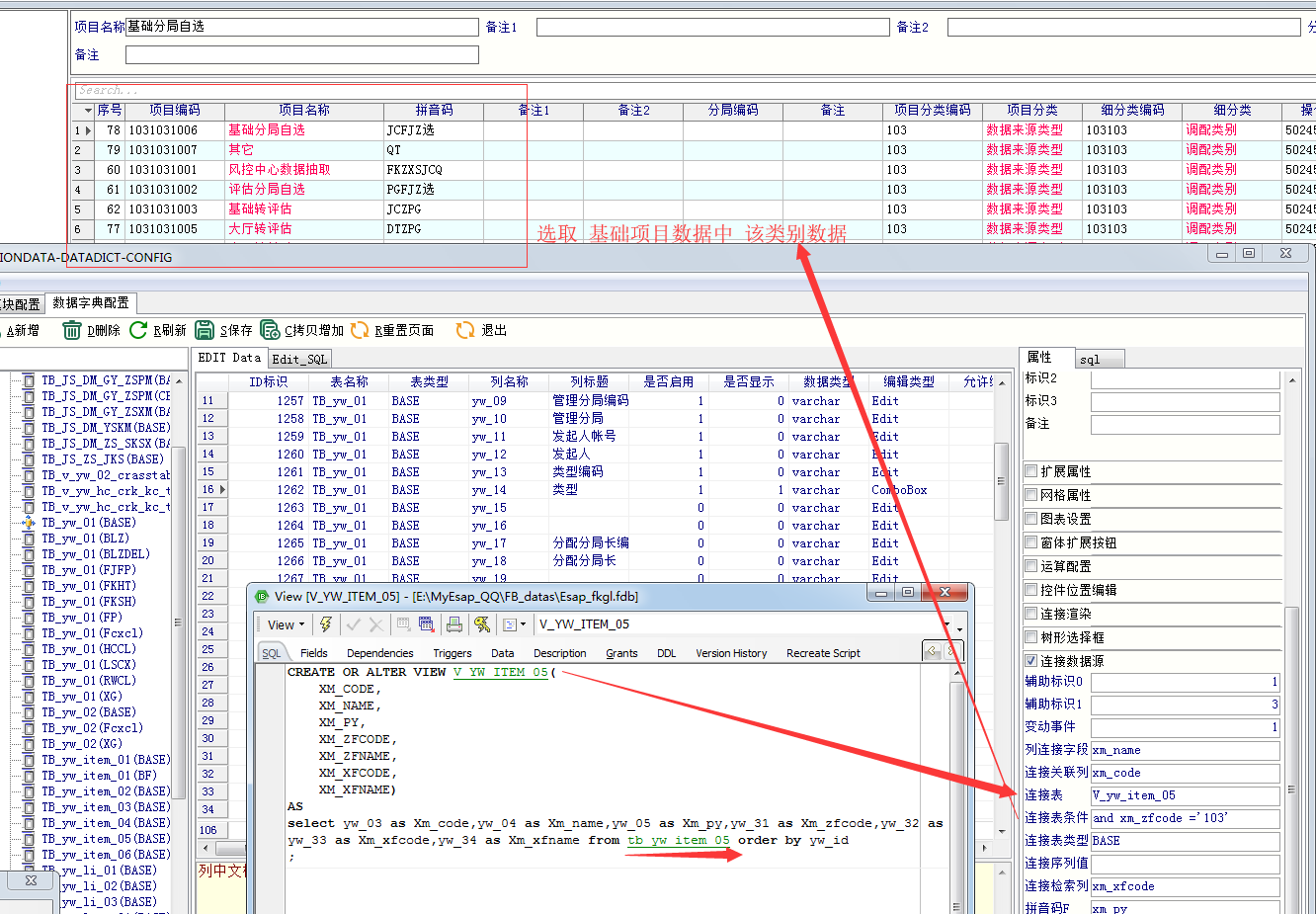This screenshot has height=914, width=1316.
Task: Select TB_yw_item_05(BASE) in the tree
Action: (x=106, y=839)
